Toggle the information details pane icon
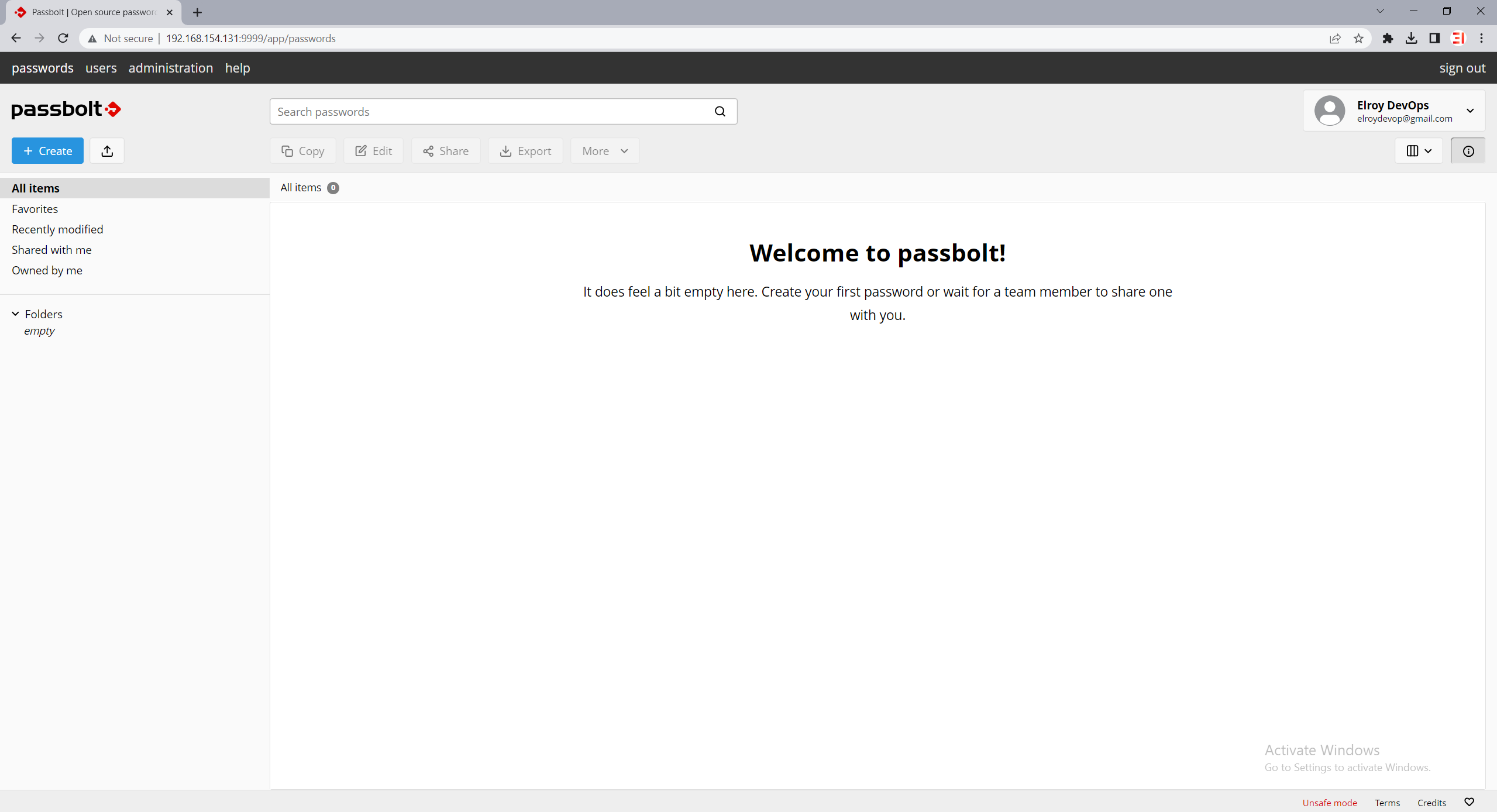 1468,151
